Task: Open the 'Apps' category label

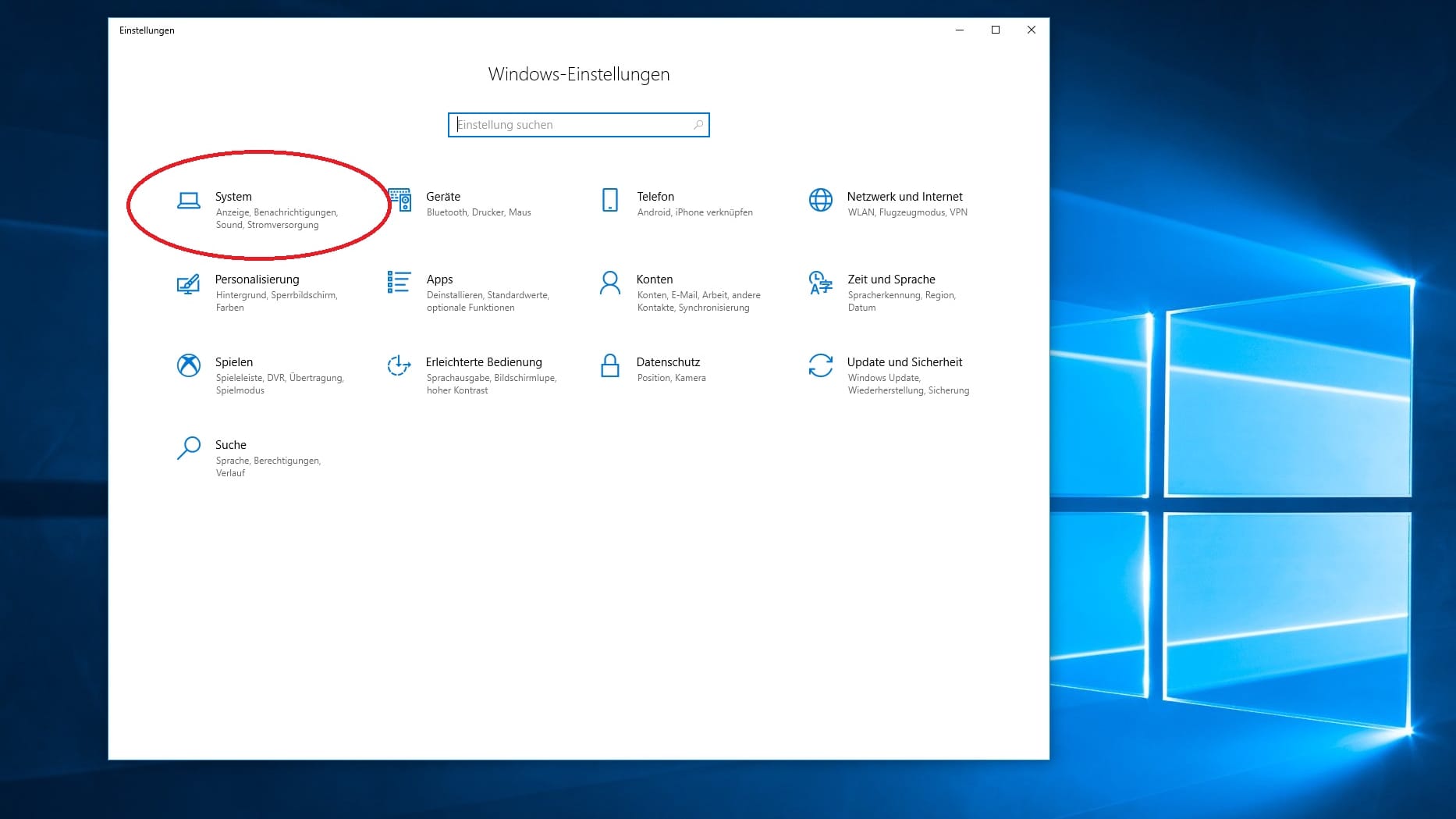Action: [x=439, y=280]
